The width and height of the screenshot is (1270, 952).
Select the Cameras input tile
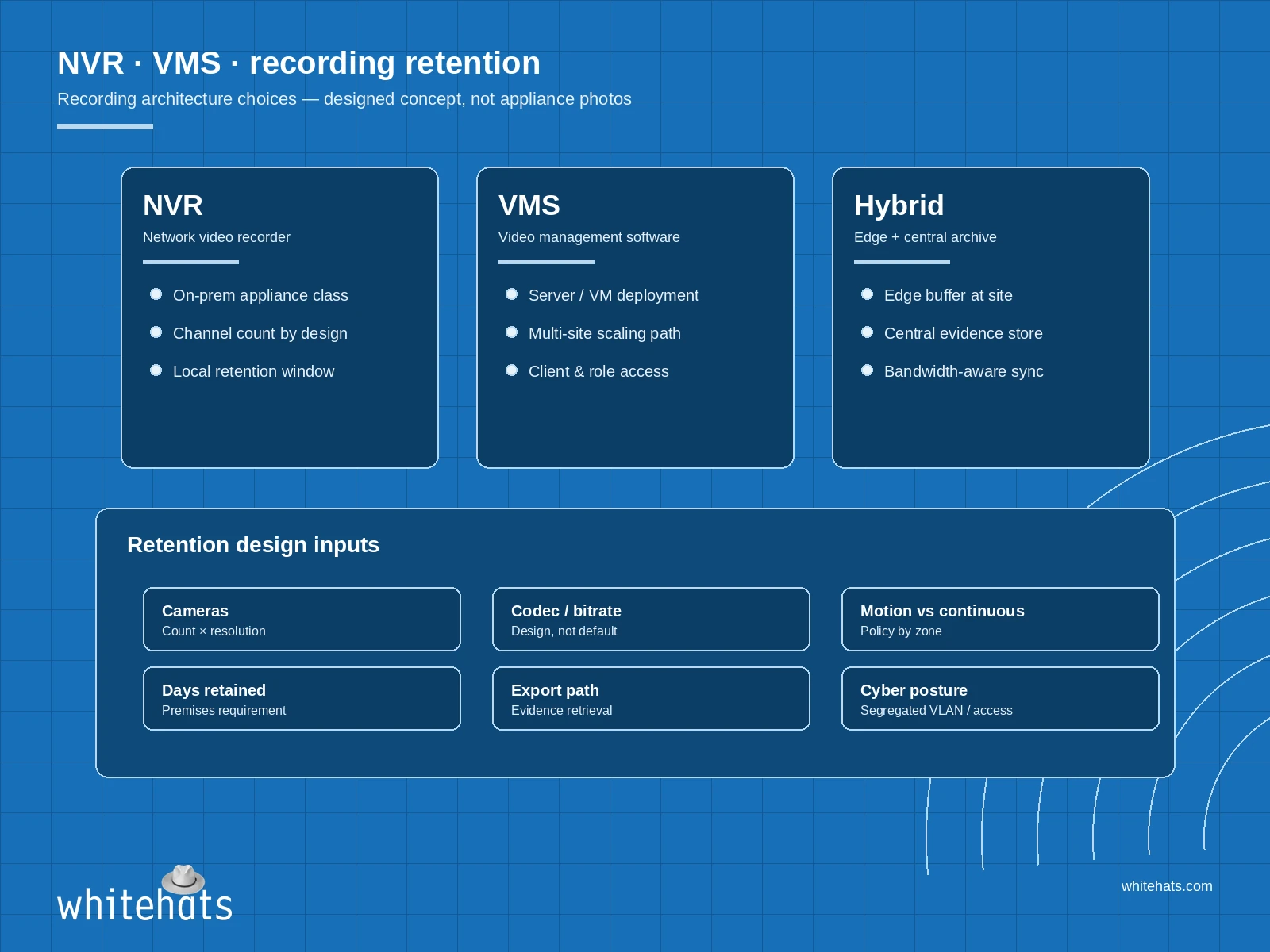[302, 619]
